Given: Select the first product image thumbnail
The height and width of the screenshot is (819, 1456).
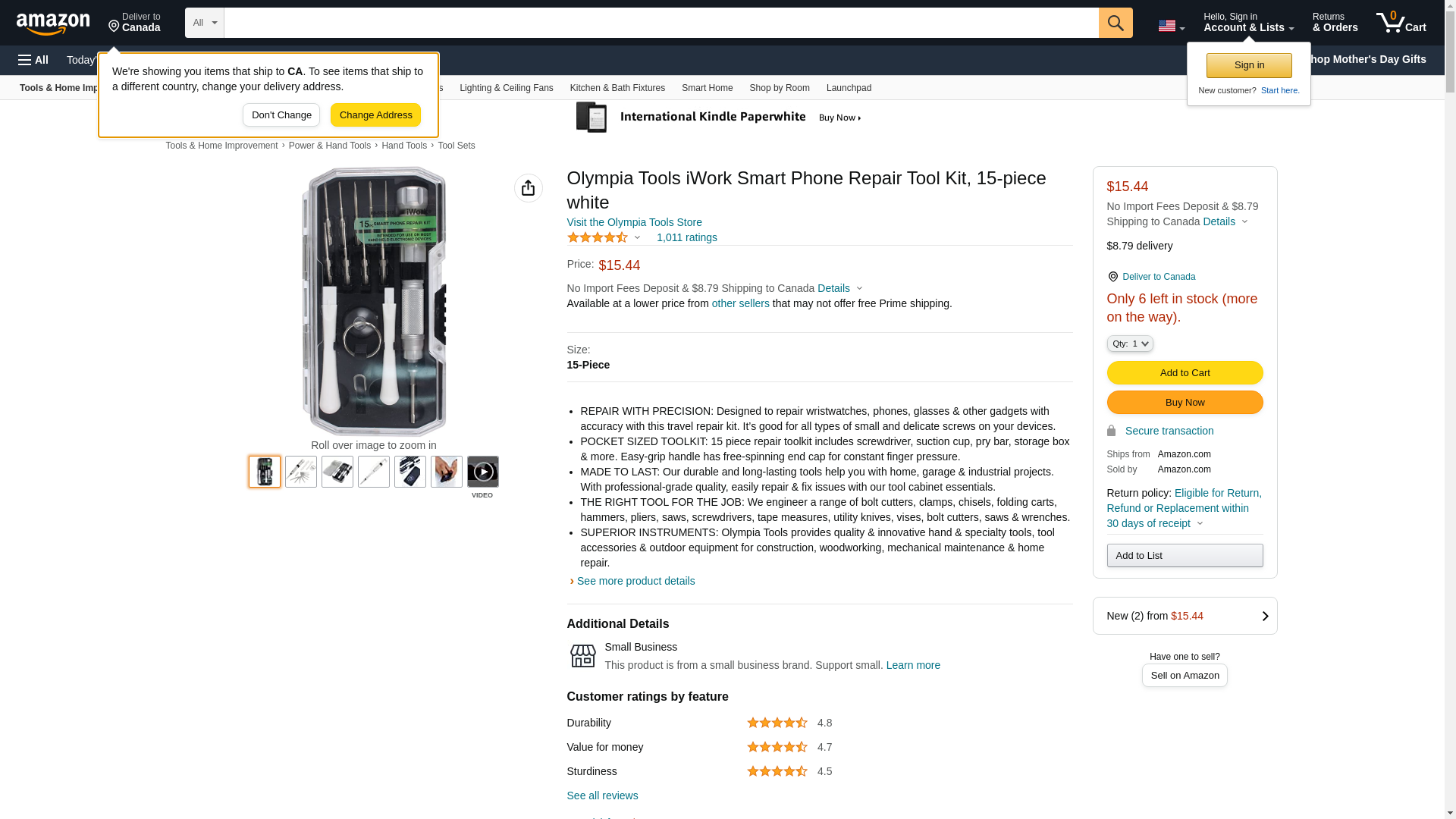Looking at the screenshot, I should tap(265, 472).
